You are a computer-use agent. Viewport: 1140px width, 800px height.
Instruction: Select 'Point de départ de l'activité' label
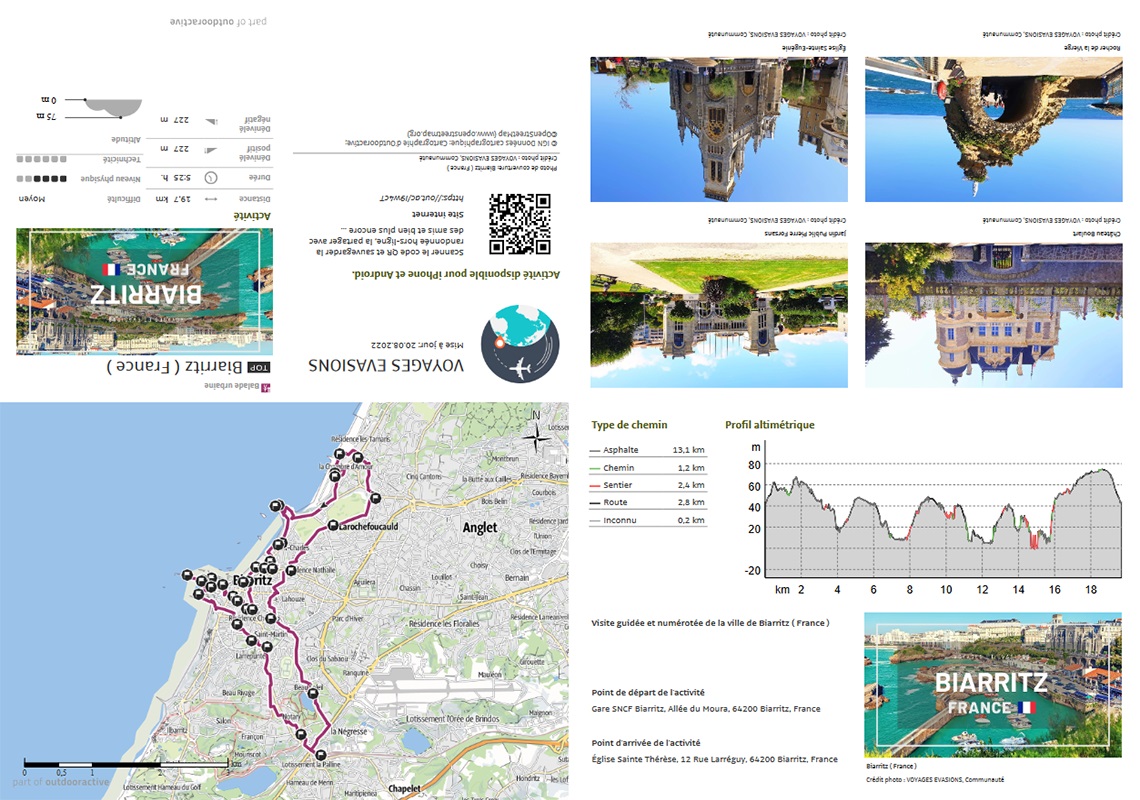(648, 692)
